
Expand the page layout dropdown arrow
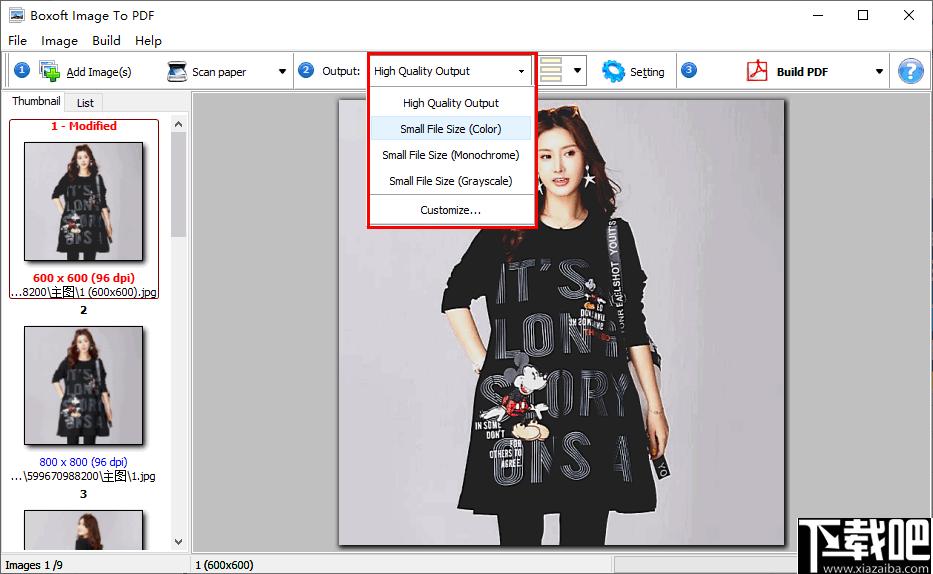pyautogui.click(x=577, y=70)
